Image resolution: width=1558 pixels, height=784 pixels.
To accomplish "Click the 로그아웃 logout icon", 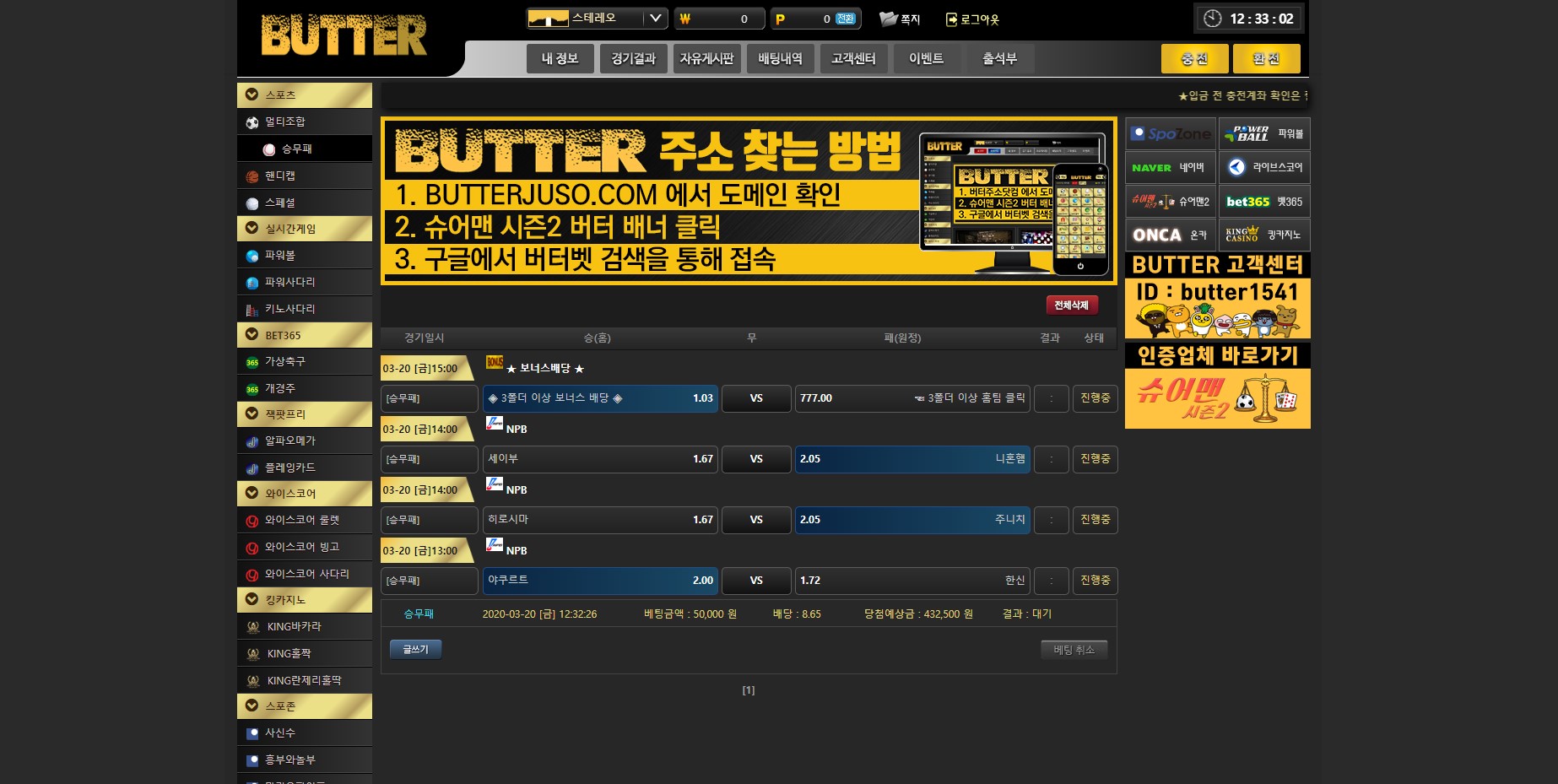I will [951, 19].
